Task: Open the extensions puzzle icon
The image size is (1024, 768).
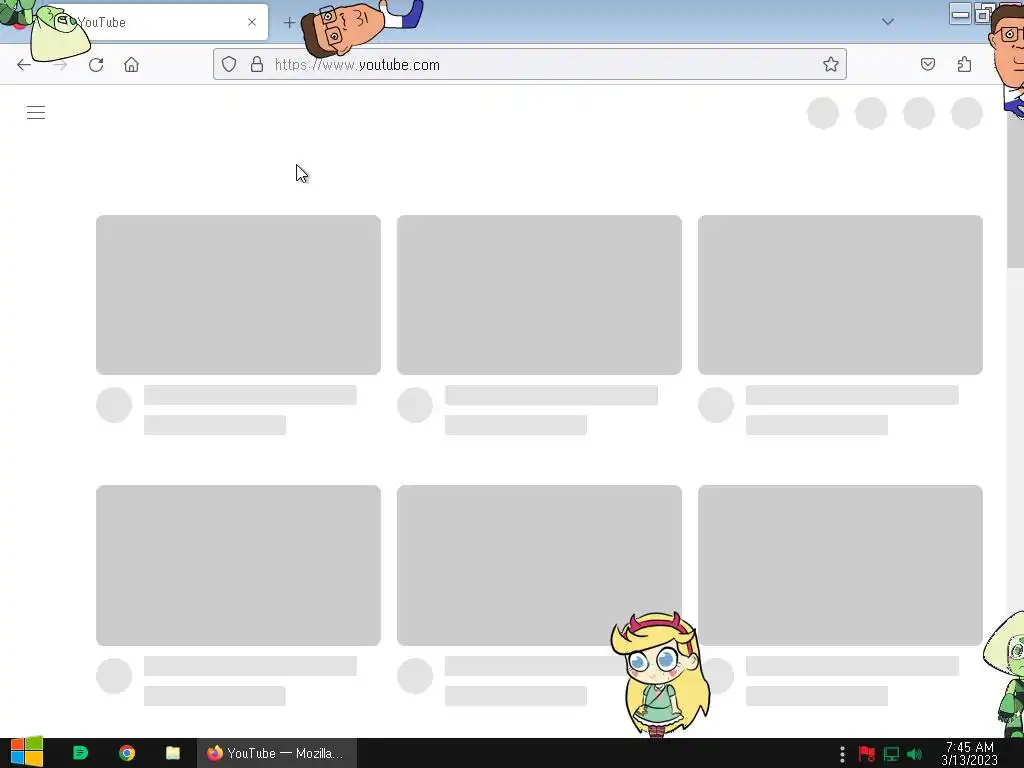Action: 964,64
